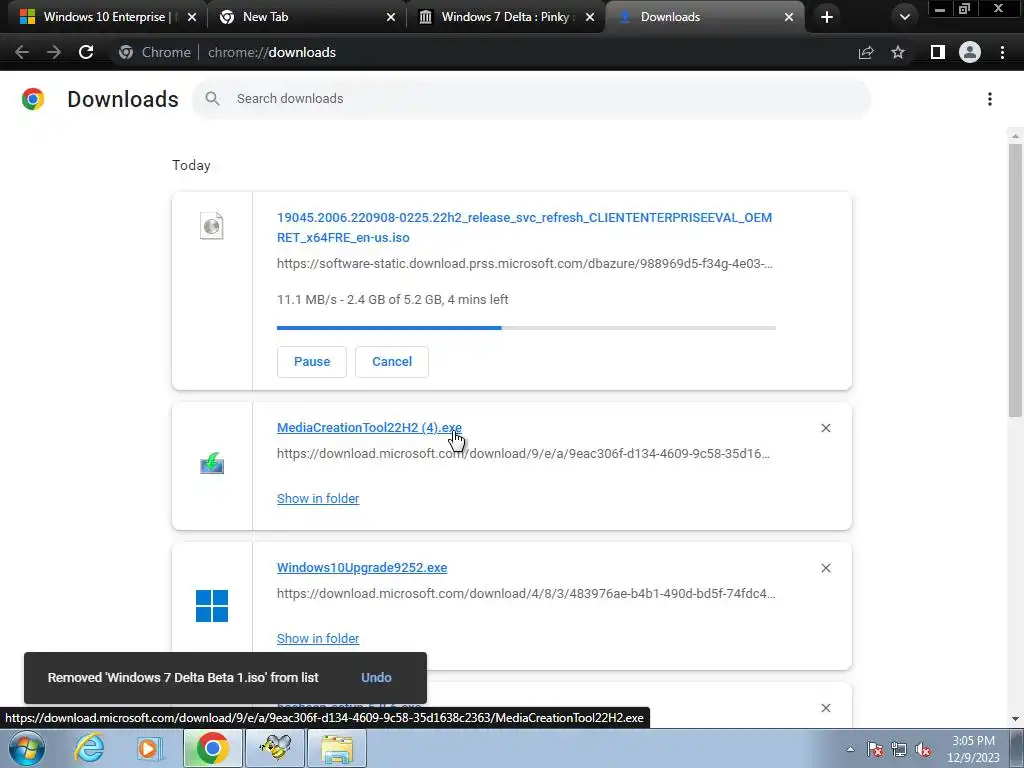This screenshot has width=1024, height=768.
Task: Open MediaCreationTool22H2 (4).exe link
Action: pos(369,428)
